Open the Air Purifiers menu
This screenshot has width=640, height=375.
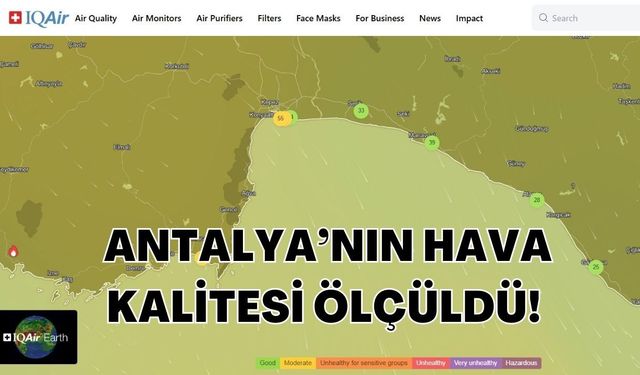pos(219,18)
